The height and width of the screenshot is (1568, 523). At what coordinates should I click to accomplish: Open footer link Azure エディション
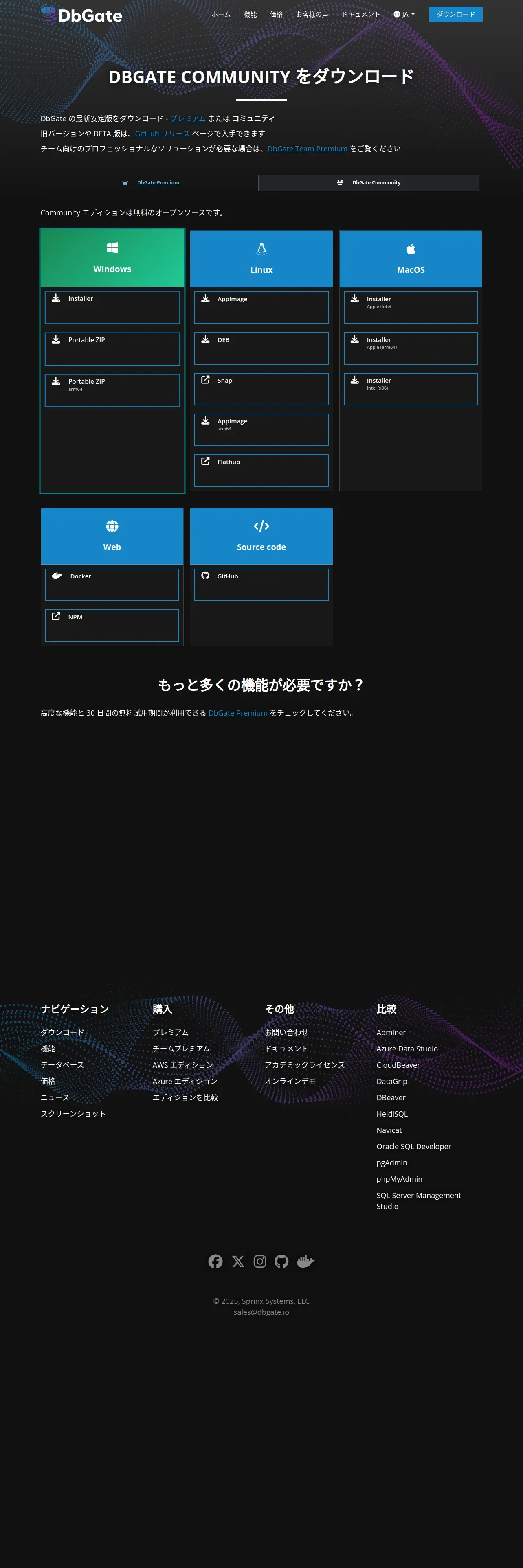tap(185, 1081)
